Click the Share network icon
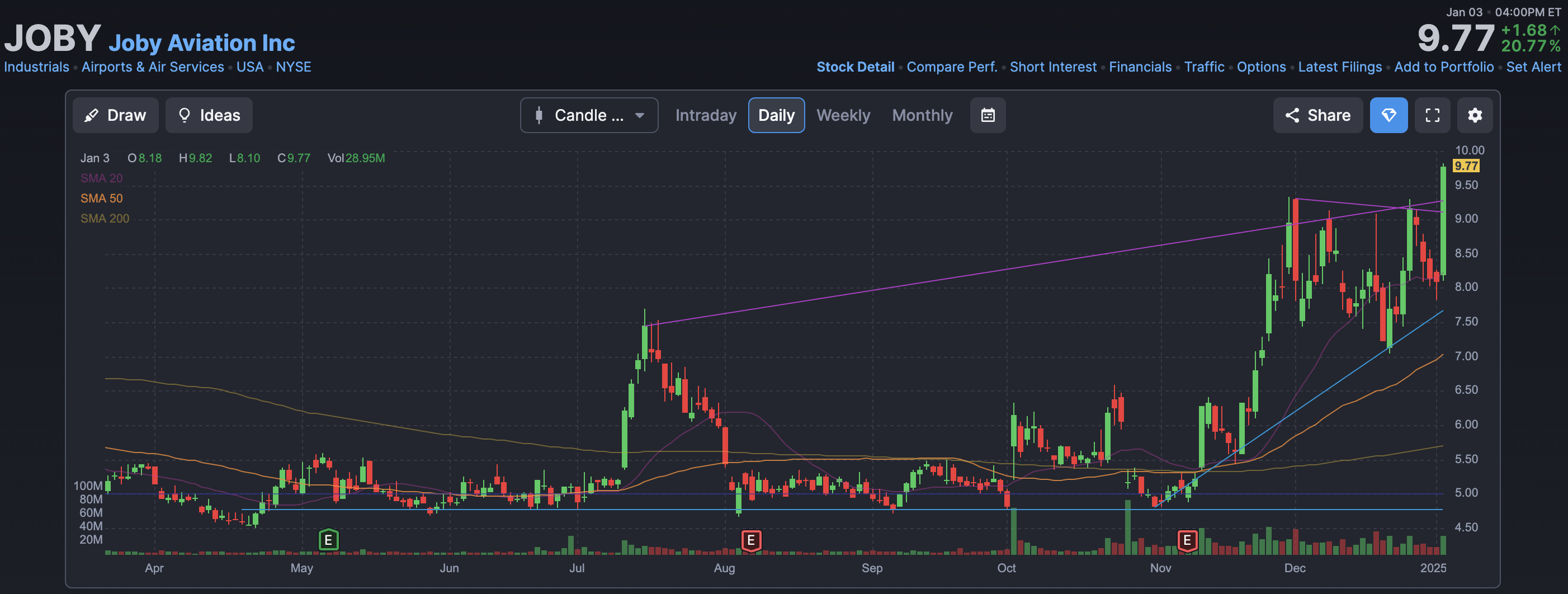This screenshot has height=594, width=1568. coord(1292,115)
